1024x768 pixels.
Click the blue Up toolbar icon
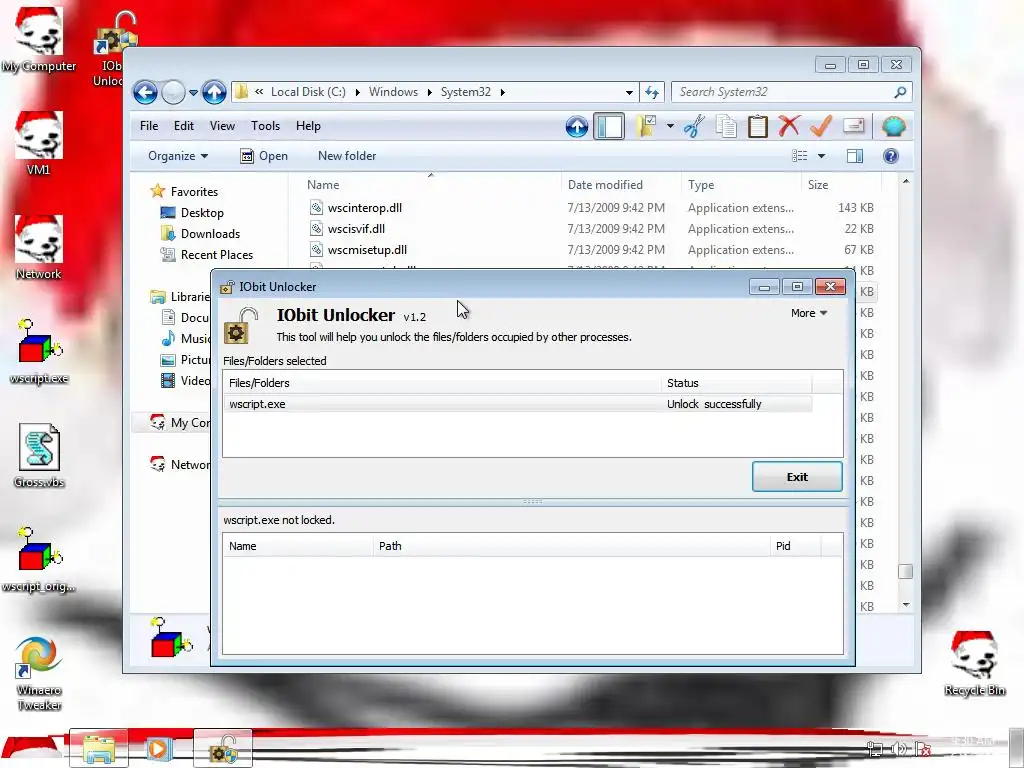point(577,127)
